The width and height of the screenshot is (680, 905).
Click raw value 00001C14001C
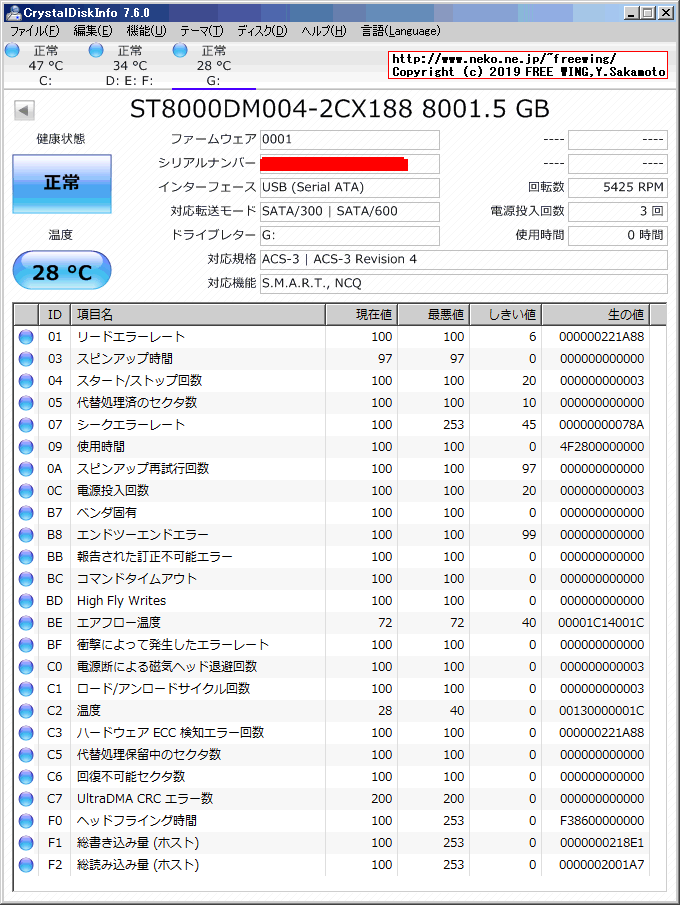pyautogui.click(x=601, y=623)
